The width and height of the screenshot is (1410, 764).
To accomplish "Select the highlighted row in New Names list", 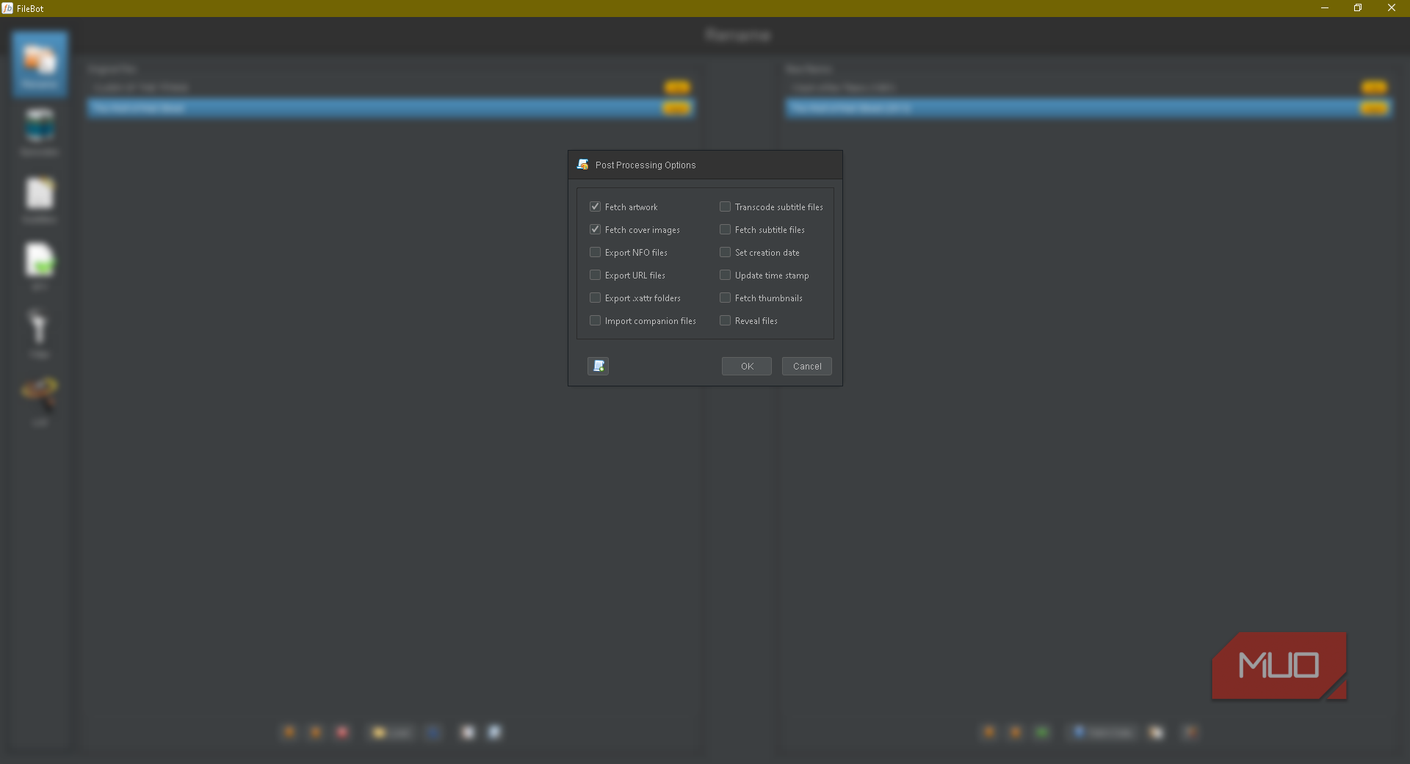I will 1088,108.
